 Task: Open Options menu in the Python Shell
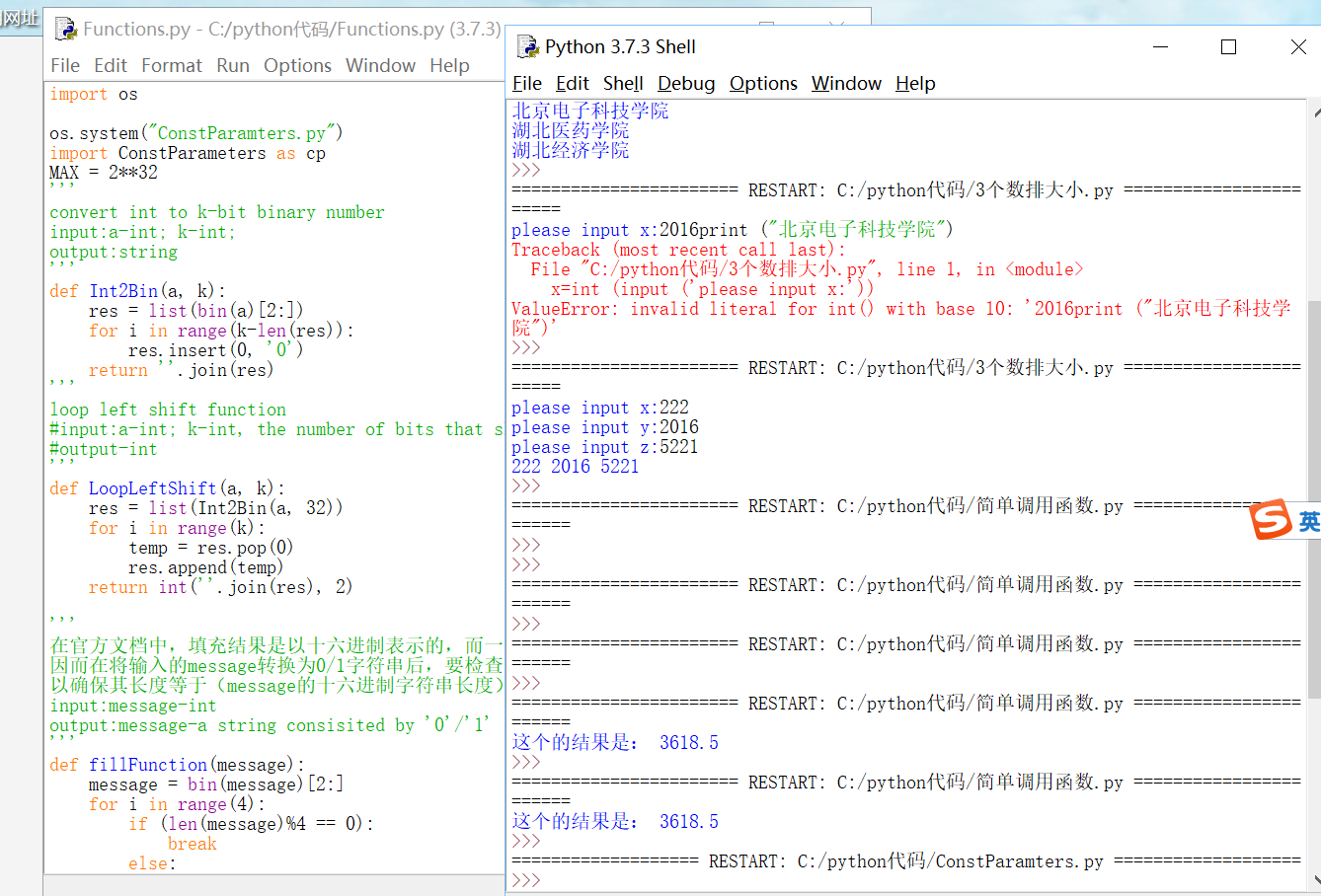click(x=763, y=83)
